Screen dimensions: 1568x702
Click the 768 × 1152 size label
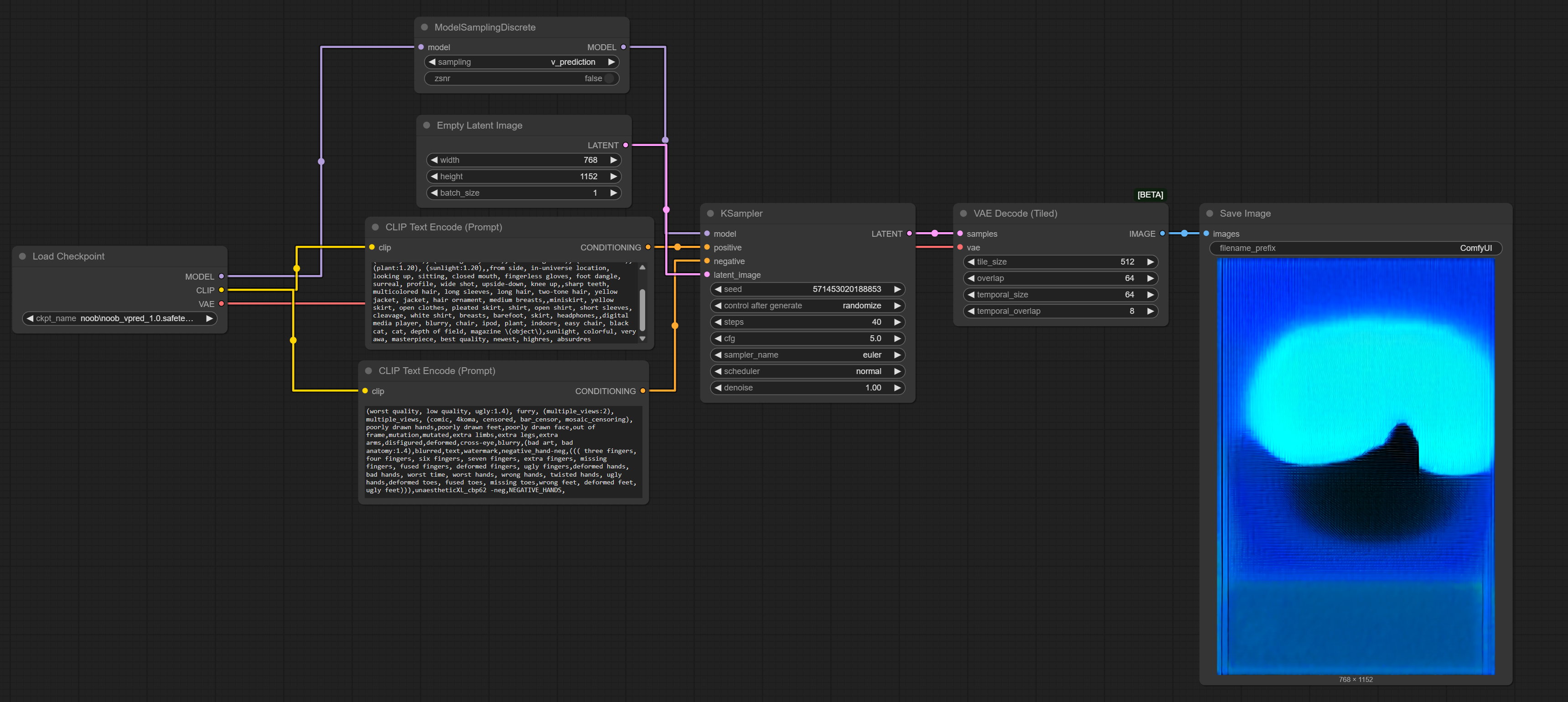(x=1356, y=680)
